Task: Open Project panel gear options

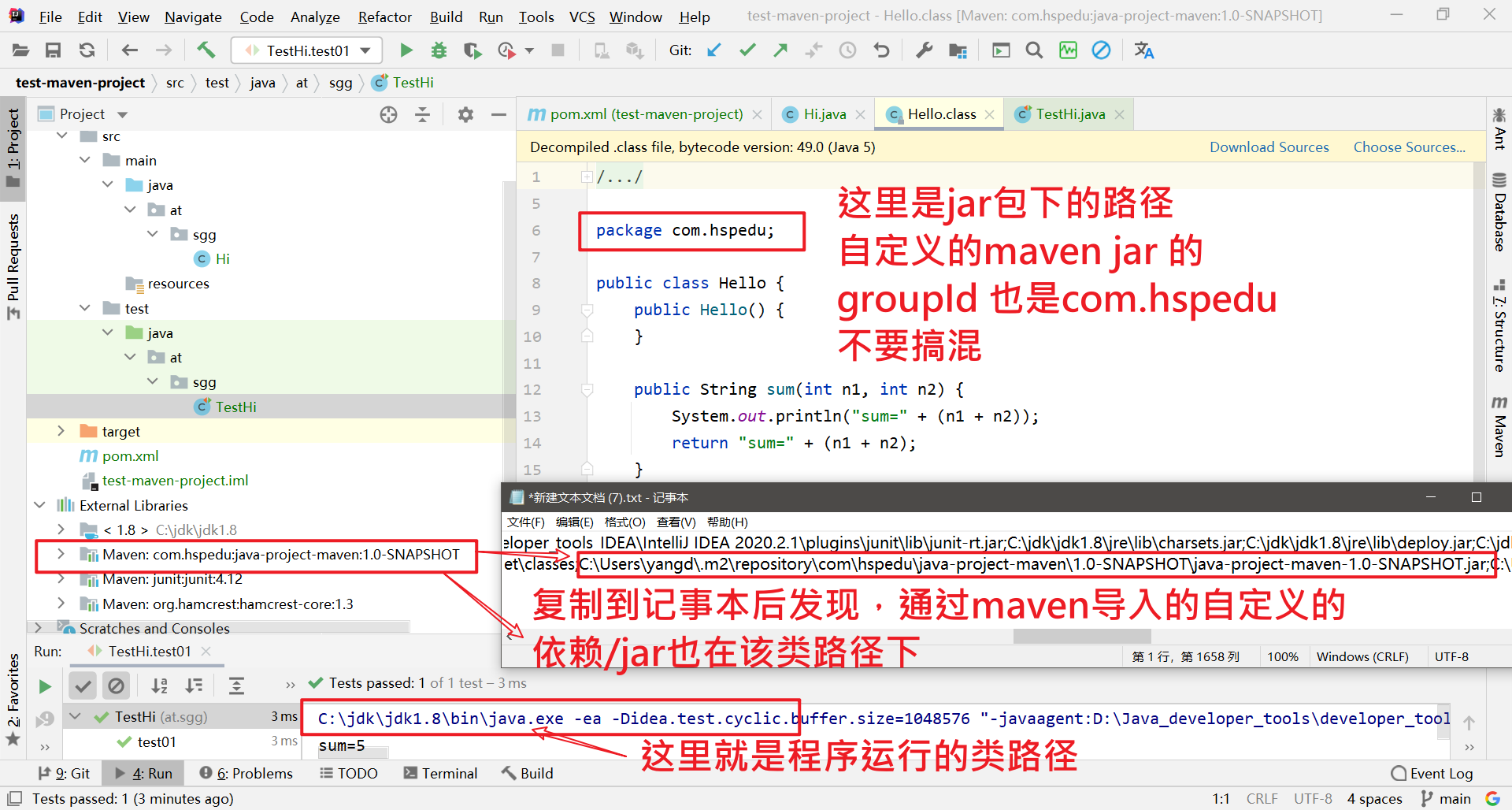Action: 465,114
